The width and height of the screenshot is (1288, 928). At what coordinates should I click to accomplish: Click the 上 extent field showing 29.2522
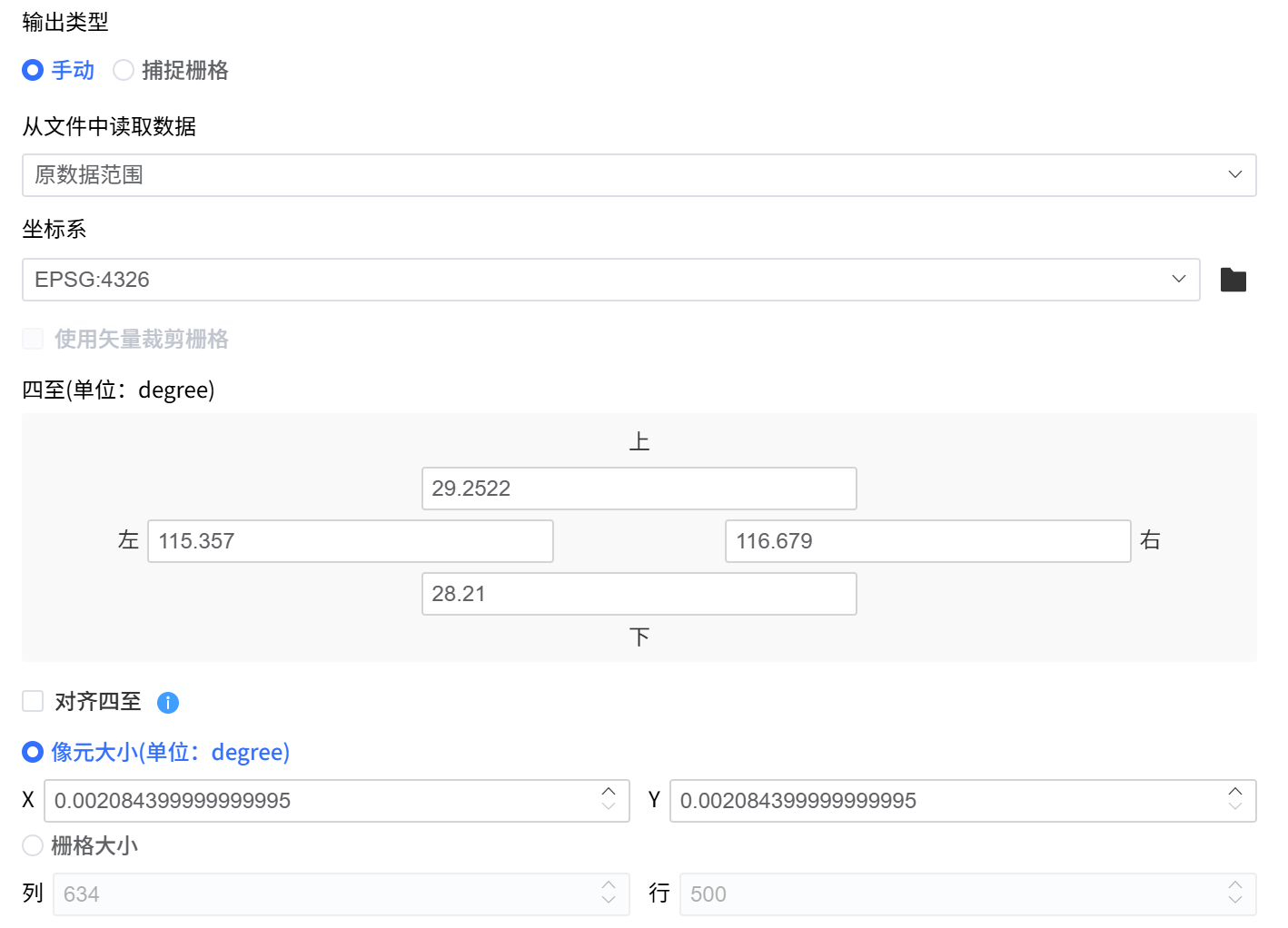(639, 489)
